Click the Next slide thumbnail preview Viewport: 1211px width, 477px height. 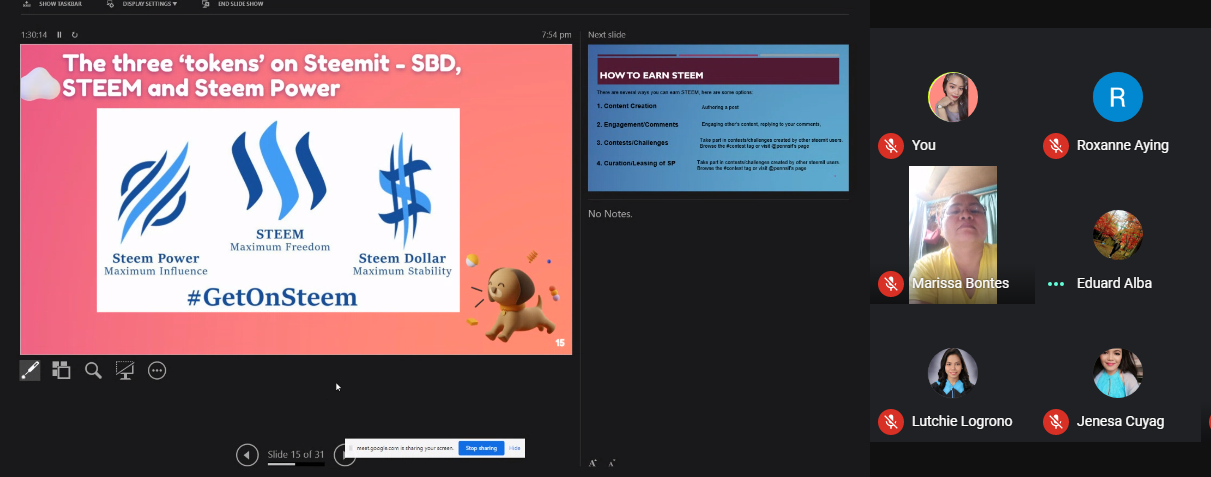tap(718, 118)
